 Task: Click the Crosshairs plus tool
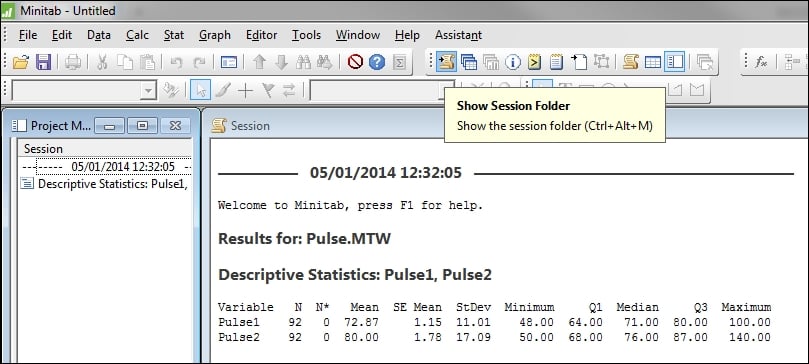[x=245, y=90]
